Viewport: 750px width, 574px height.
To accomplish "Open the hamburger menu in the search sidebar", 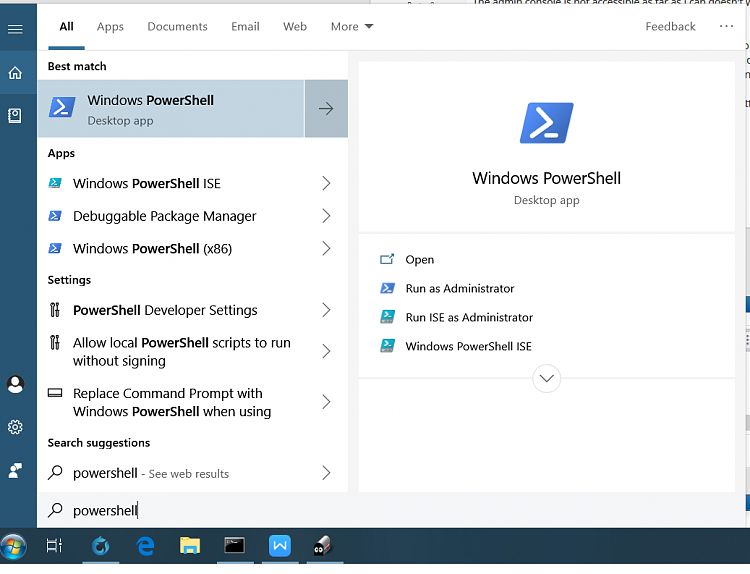I will [x=15, y=29].
